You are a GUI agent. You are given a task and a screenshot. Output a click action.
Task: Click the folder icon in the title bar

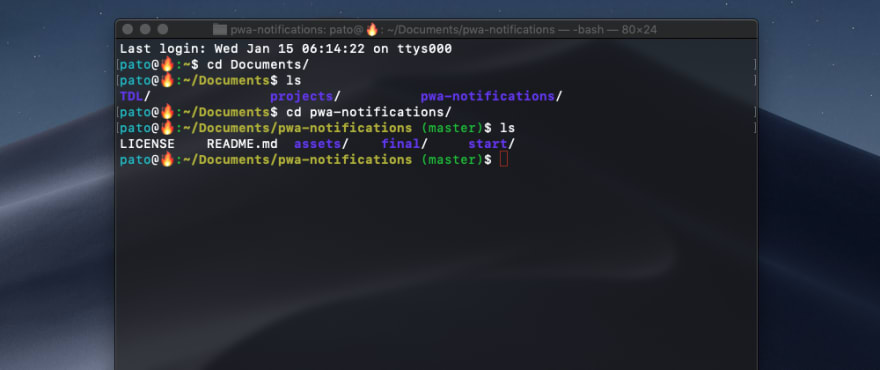(220, 30)
